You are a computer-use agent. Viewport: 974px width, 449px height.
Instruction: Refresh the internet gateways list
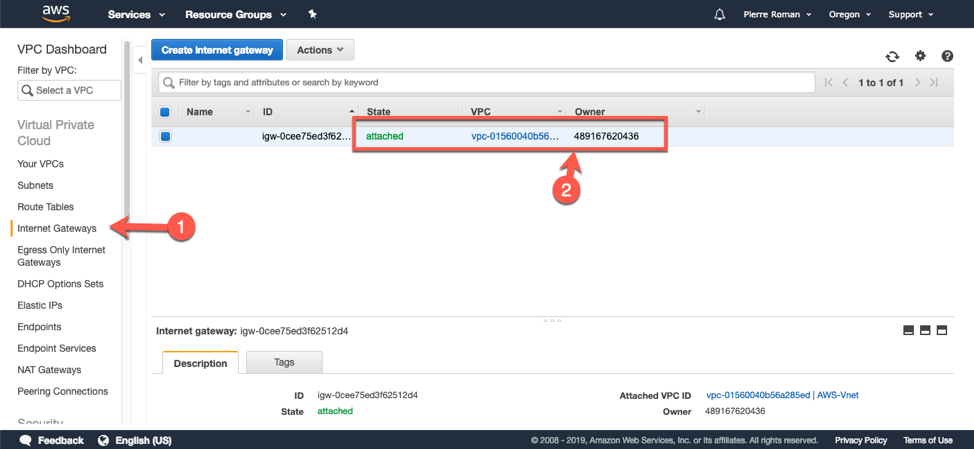click(x=892, y=57)
